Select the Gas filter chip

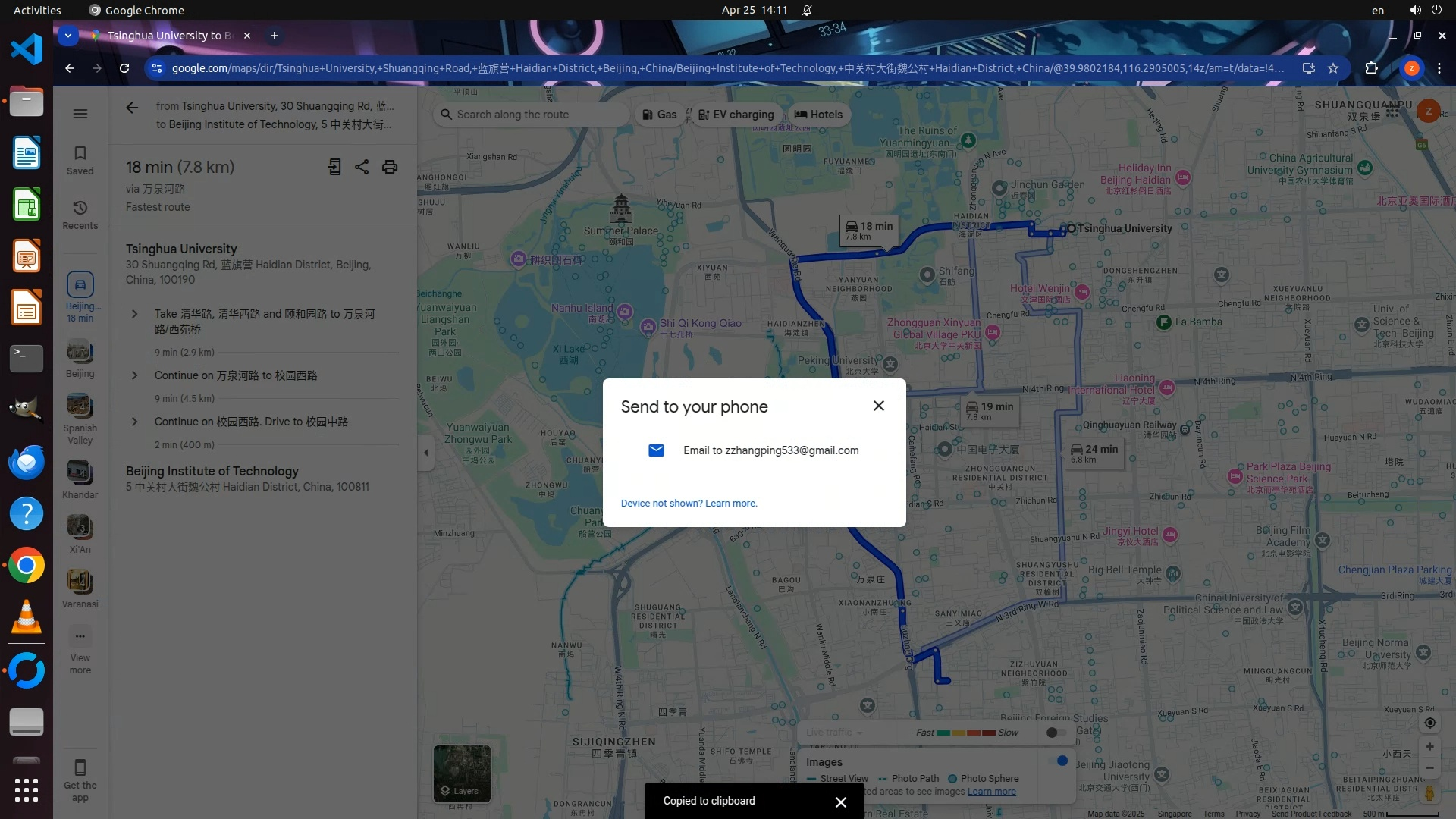point(659,115)
